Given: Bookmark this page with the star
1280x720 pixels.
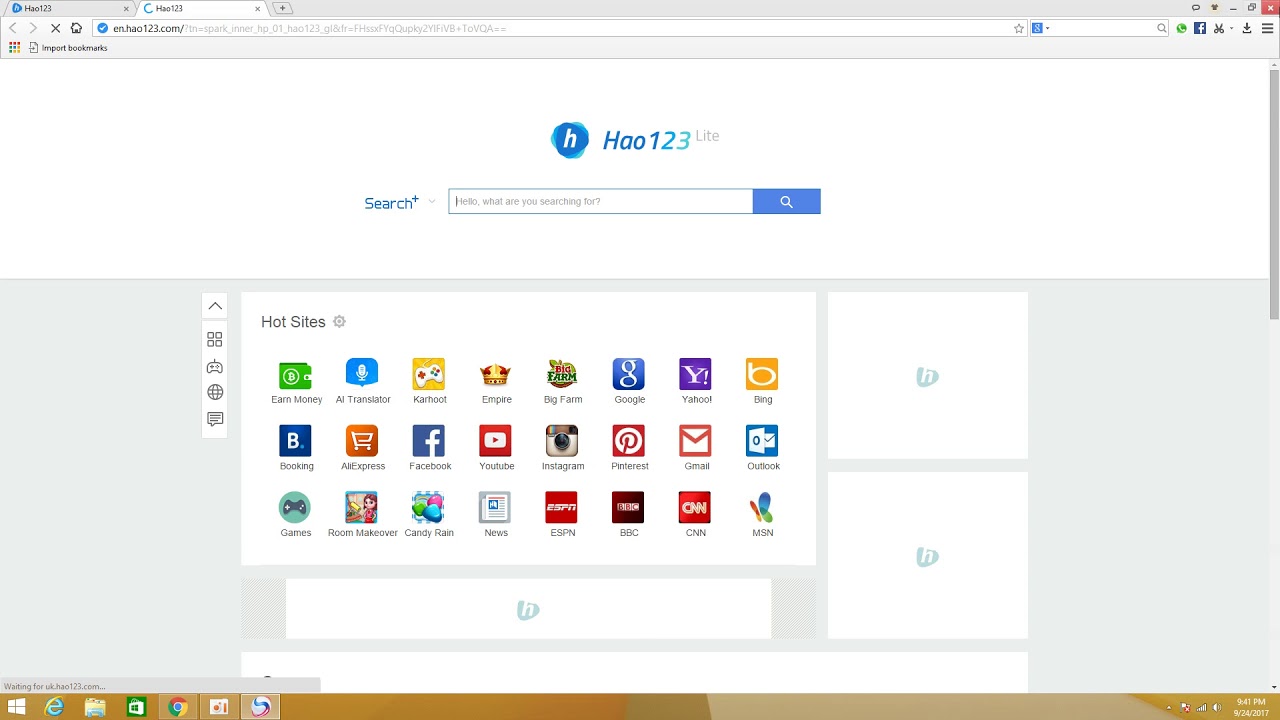Looking at the screenshot, I should click(x=1019, y=28).
